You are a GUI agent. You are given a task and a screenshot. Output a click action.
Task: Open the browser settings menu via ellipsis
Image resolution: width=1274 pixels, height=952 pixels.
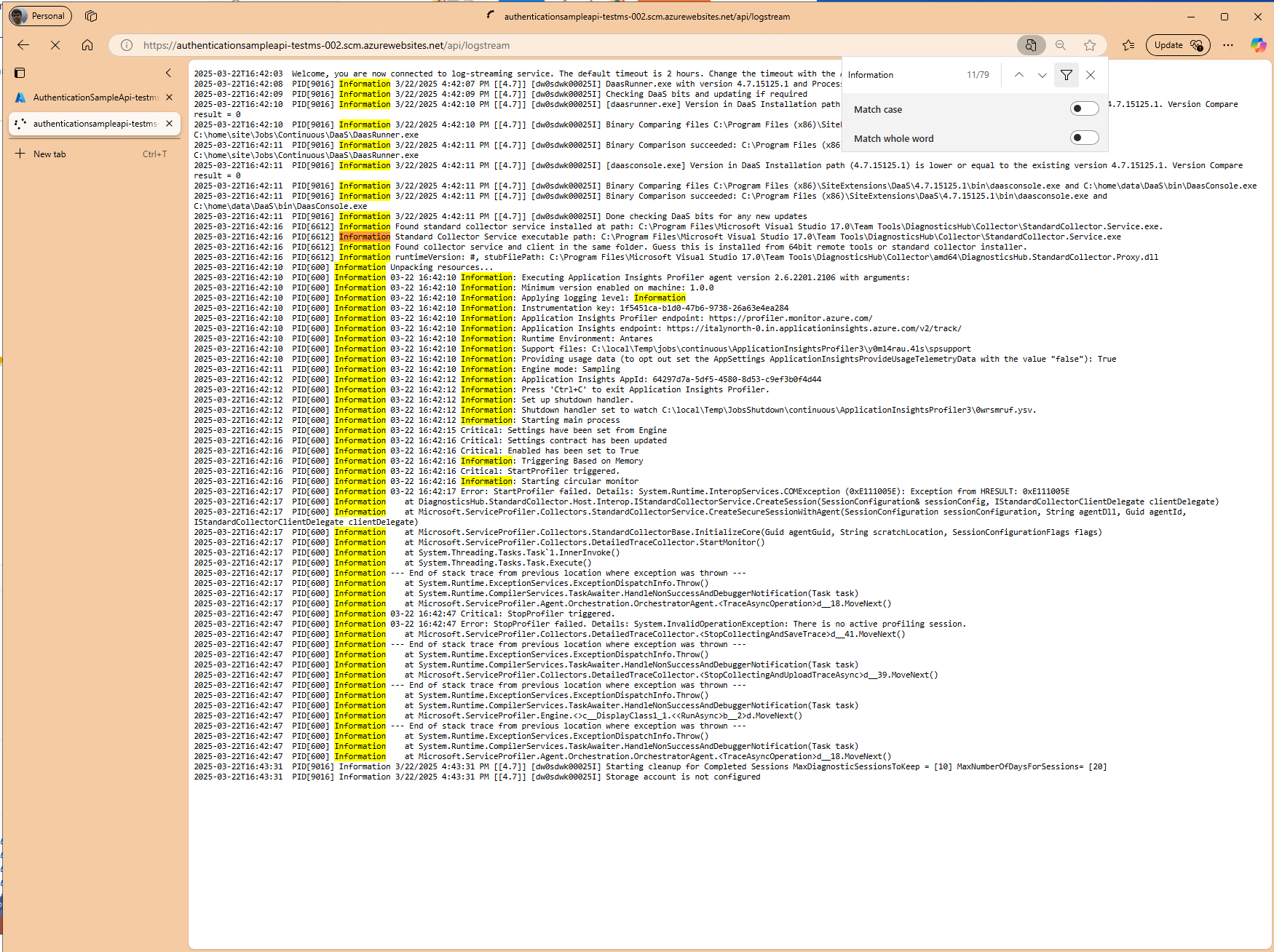click(1228, 44)
